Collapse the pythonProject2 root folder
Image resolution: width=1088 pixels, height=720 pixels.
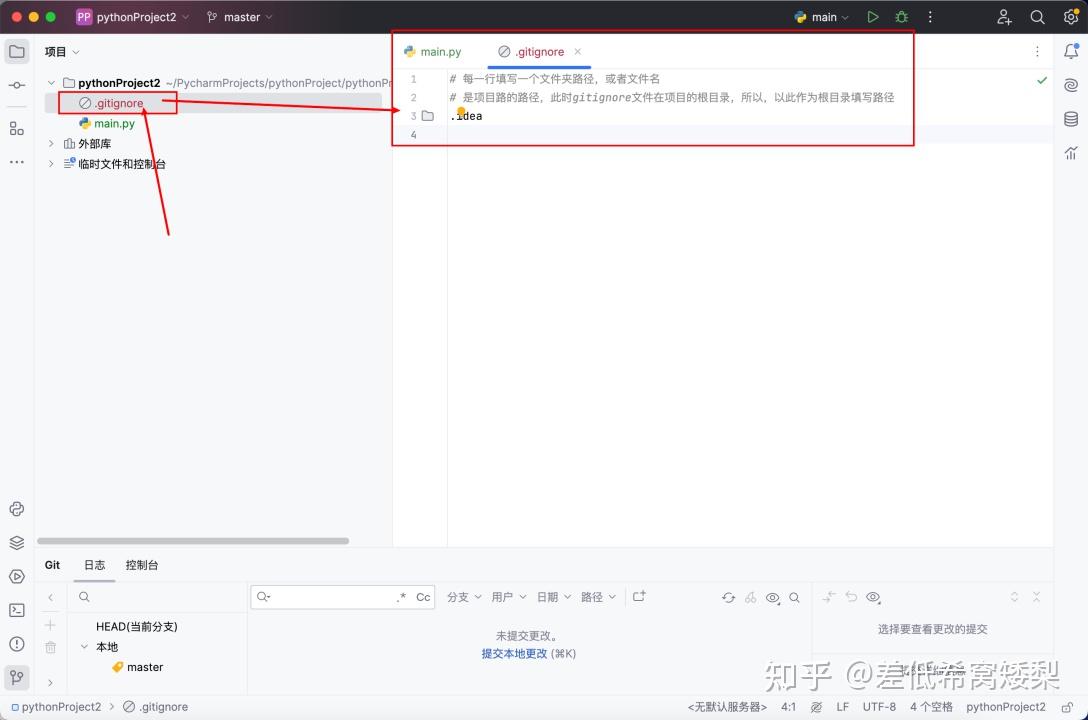pyautogui.click(x=51, y=83)
